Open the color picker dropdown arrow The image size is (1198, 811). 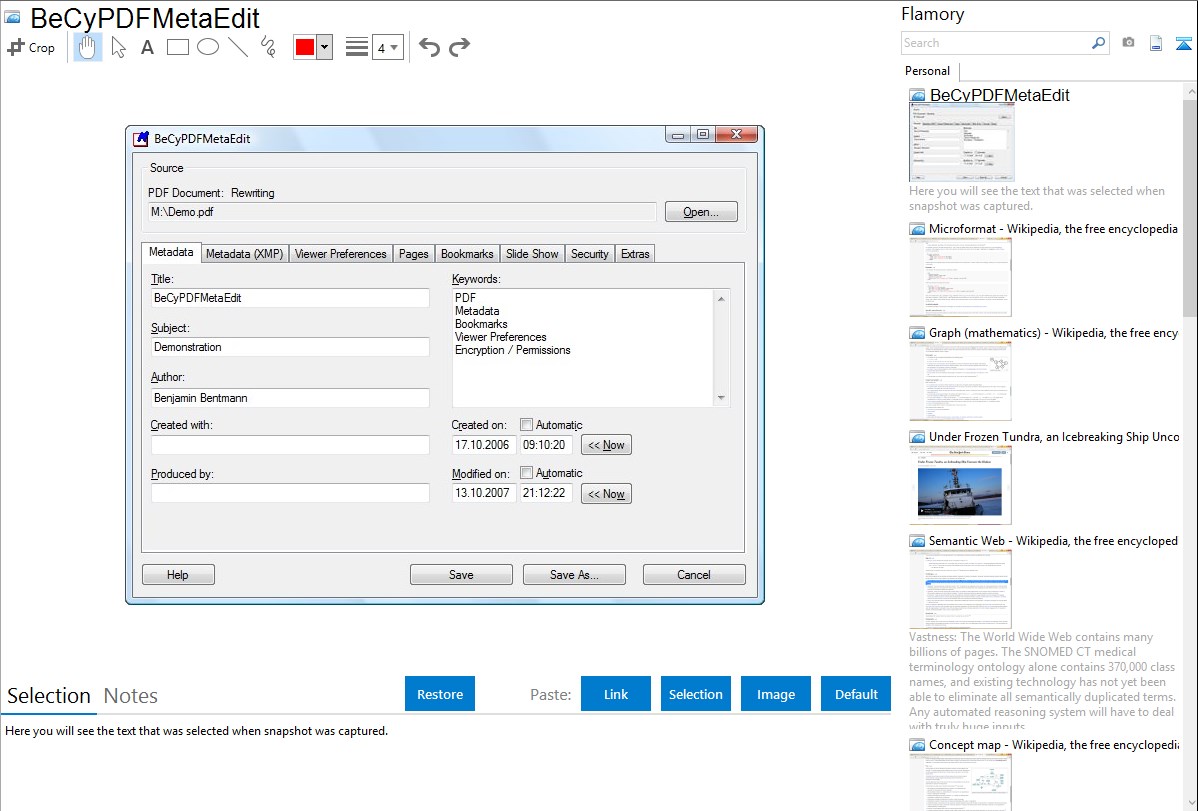[325, 47]
